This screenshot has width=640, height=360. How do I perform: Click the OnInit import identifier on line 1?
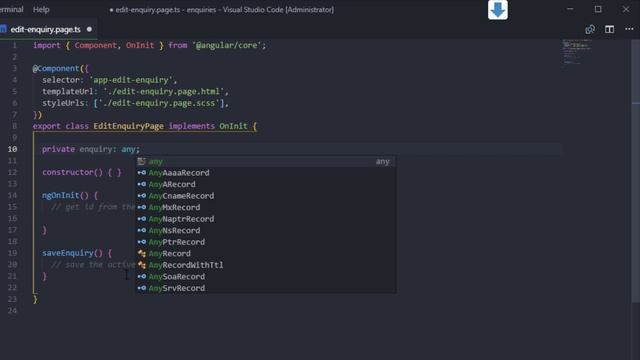140,45
